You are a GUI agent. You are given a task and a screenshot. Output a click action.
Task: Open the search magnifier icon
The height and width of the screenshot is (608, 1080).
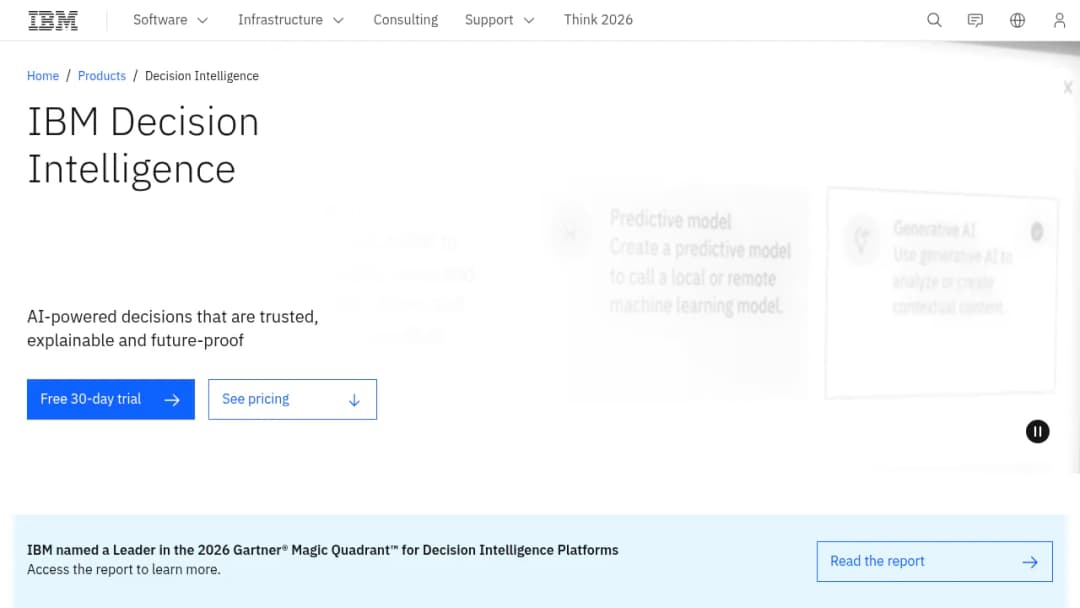click(x=934, y=20)
